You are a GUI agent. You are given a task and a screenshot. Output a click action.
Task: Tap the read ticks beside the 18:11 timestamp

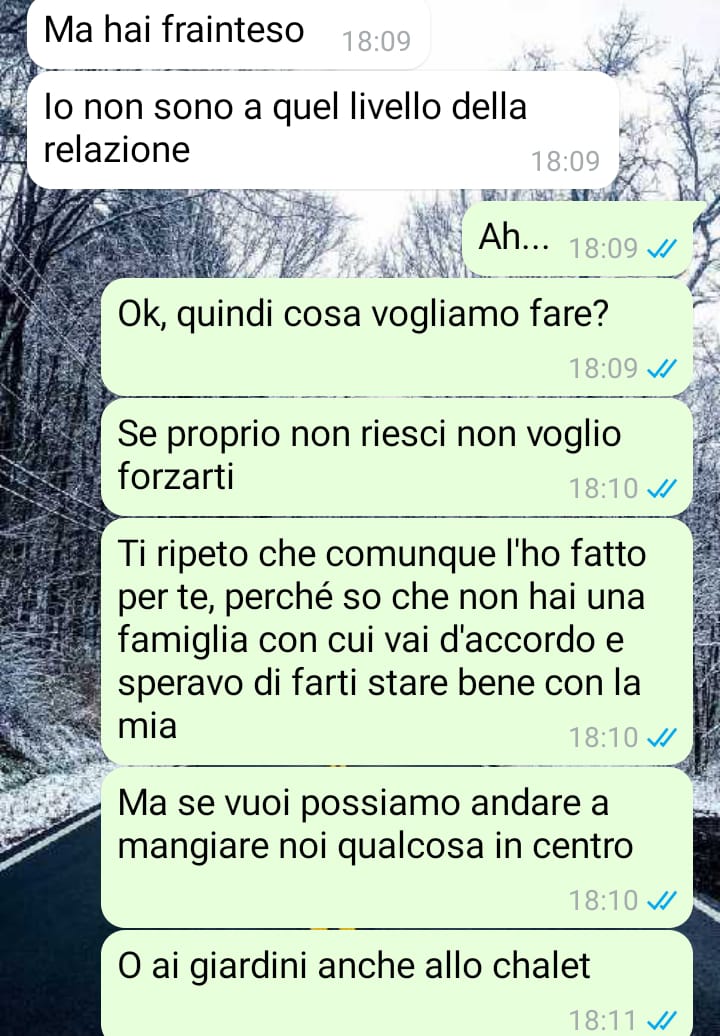tap(661, 1020)
